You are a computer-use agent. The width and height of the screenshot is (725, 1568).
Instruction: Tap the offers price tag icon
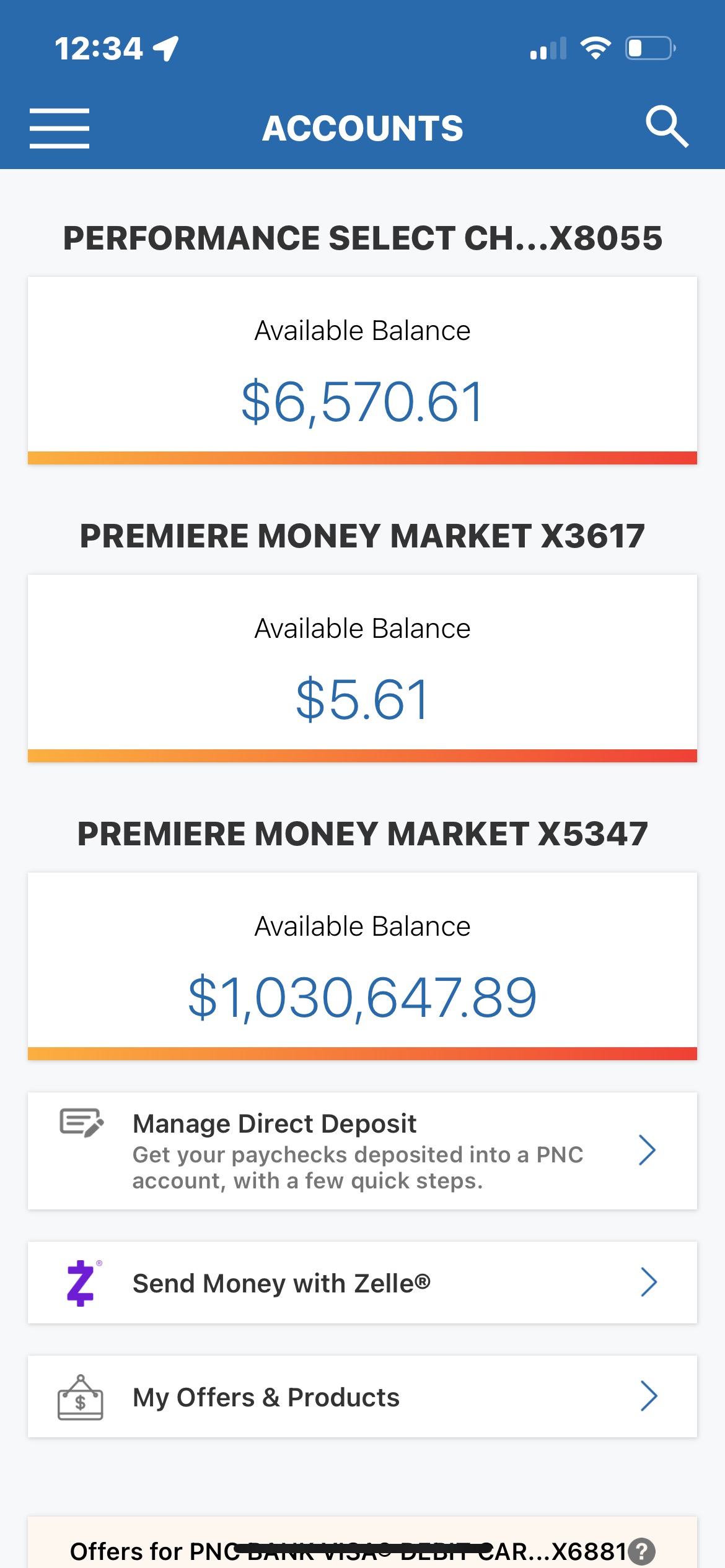coord(80,1398)
